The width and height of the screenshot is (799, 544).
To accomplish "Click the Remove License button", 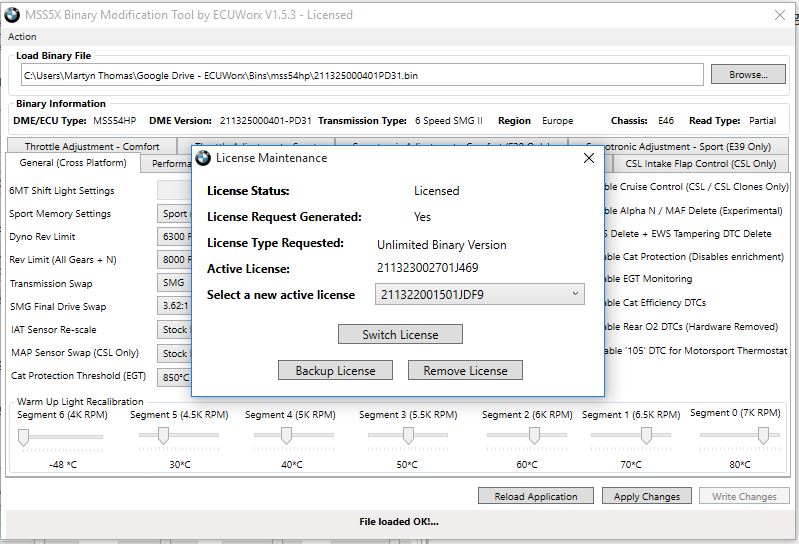I will (x=465, y=370).
